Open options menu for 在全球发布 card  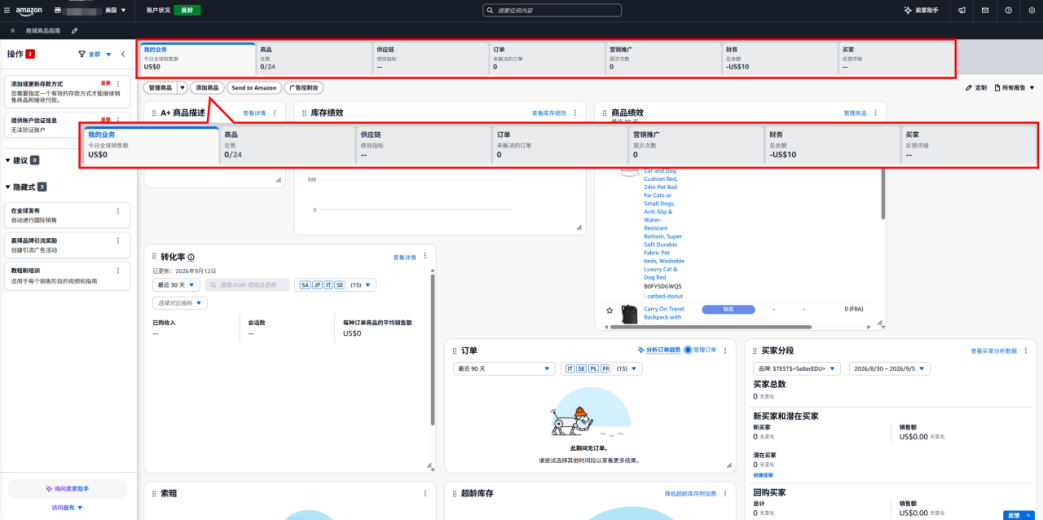pos(118,211)
